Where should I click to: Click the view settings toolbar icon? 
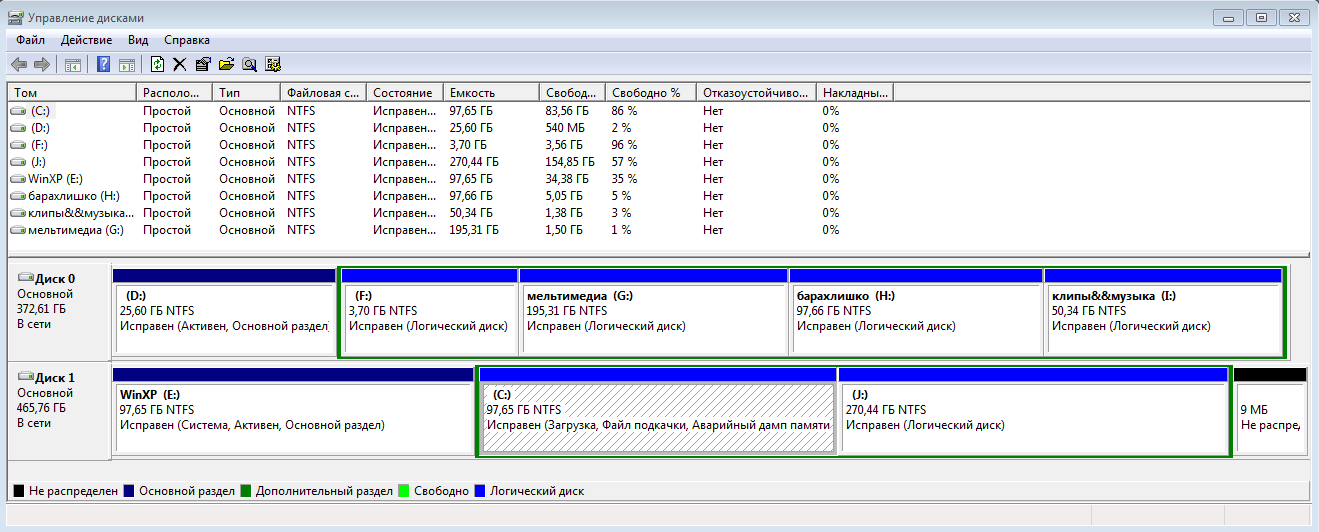pos(272,64)
